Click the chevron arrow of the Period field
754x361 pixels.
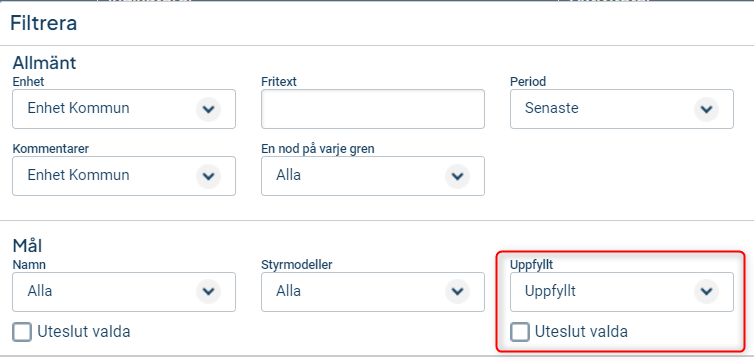click(x=706, y=109)
